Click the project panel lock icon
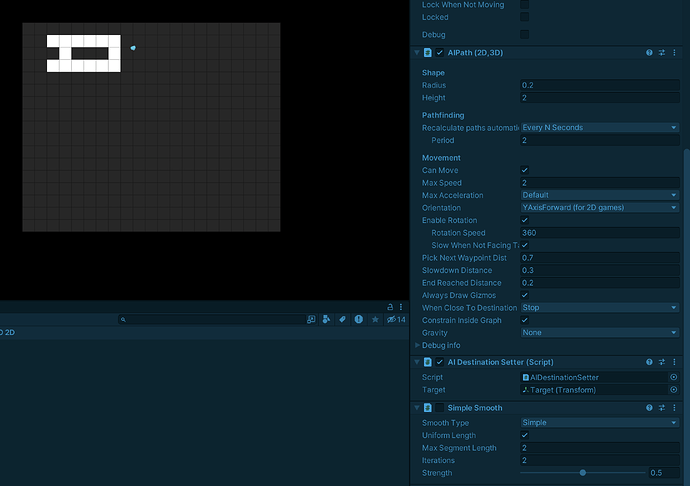Screen dimensions: 690x486 coord(390,307)
